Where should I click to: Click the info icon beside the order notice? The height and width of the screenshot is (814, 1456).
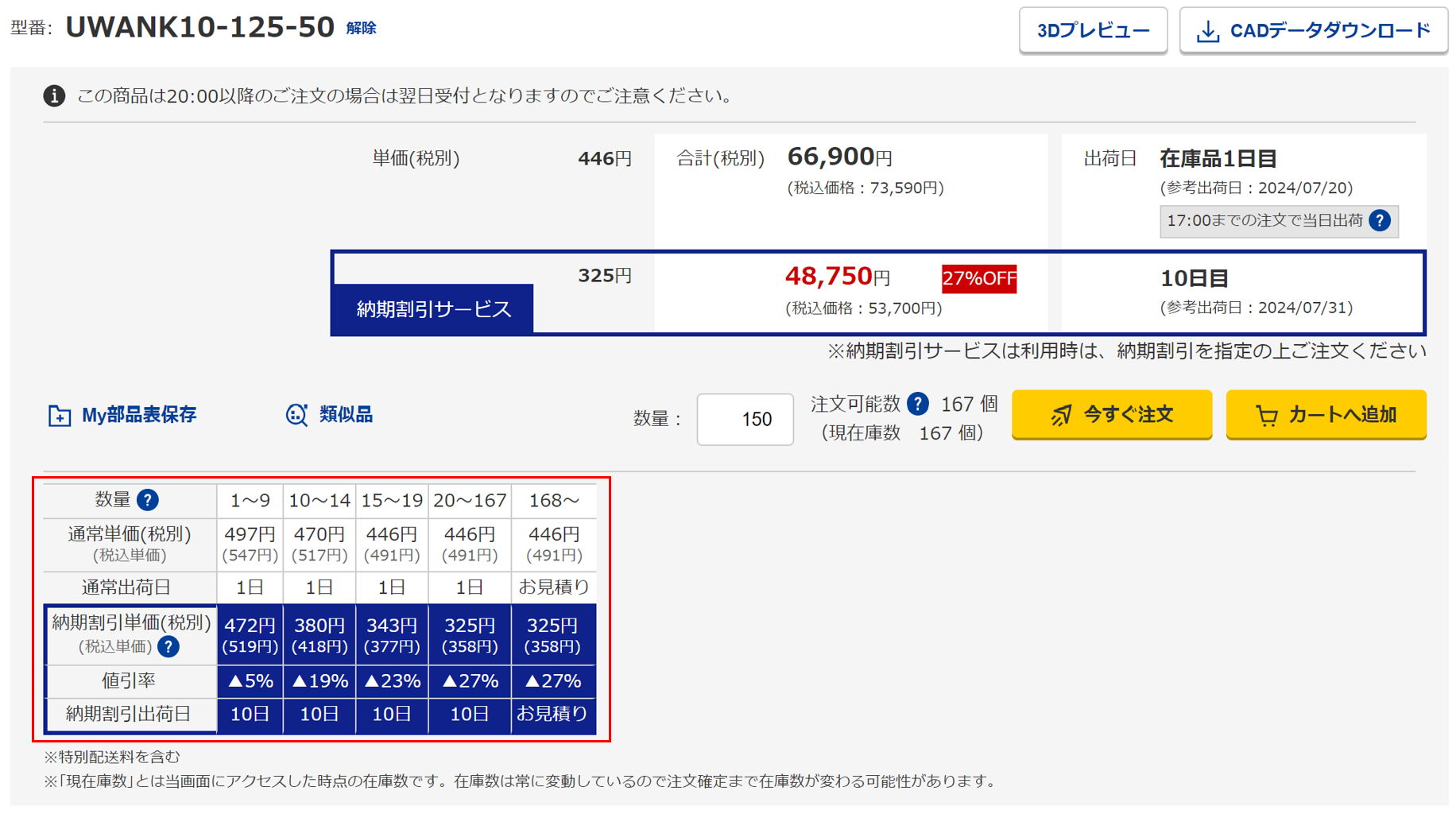point(53,96)
